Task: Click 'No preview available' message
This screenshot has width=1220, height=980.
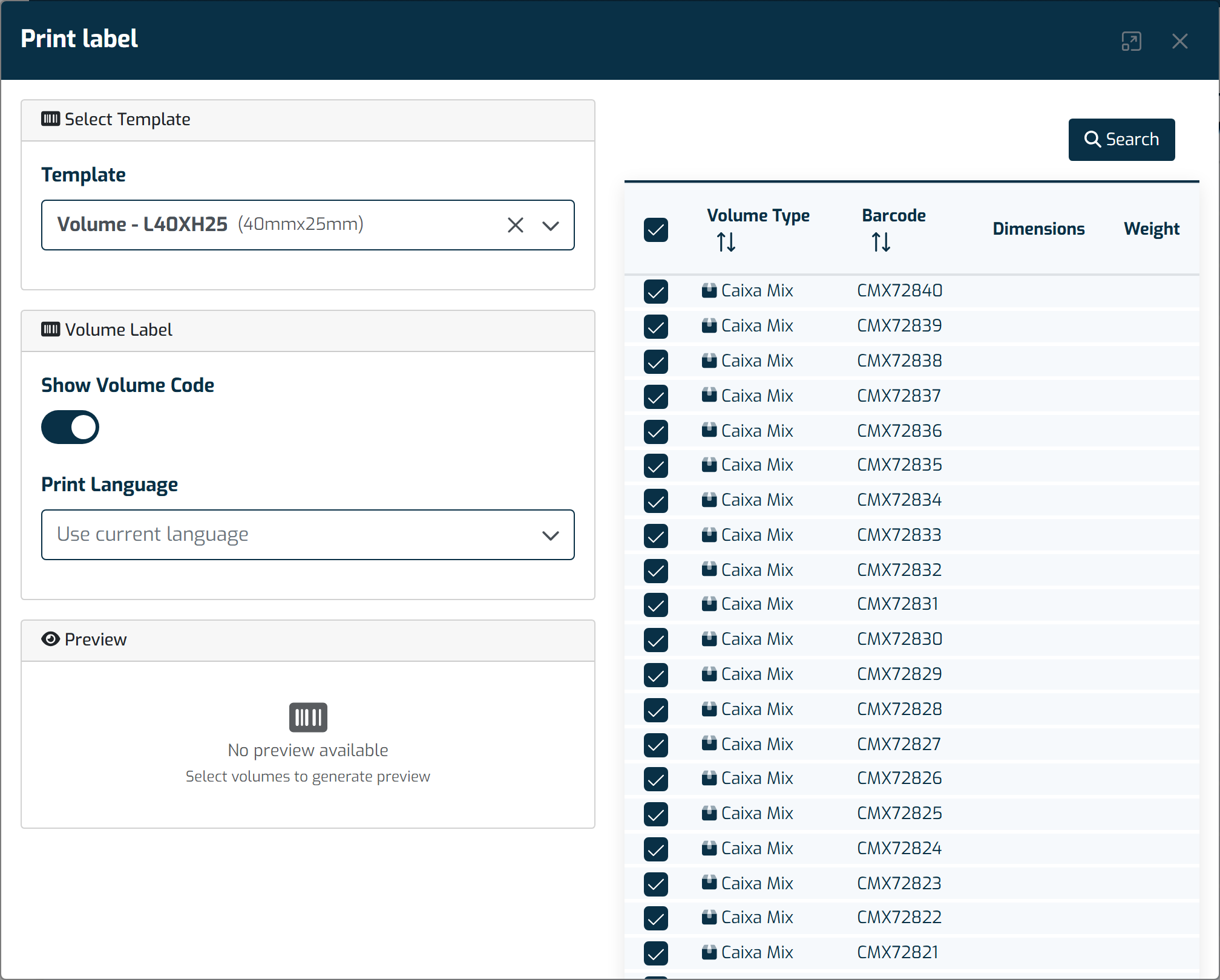Action: coord(308,750)
